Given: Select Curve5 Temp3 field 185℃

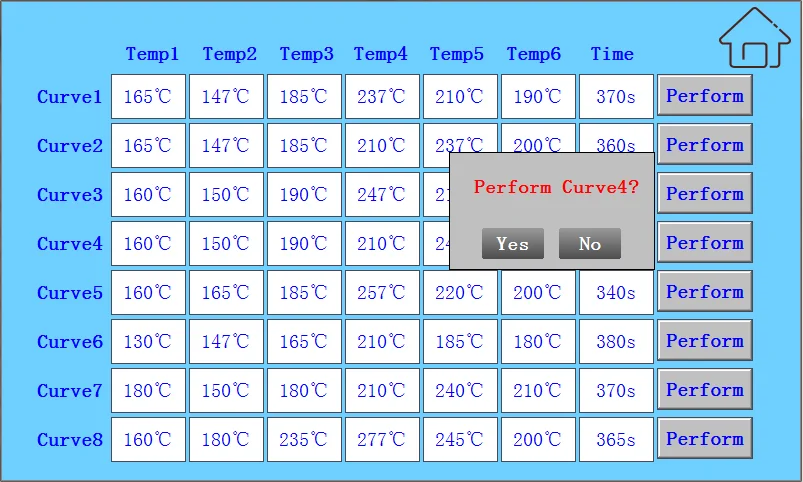Looking at the screenshot, I should coord(304,292).
